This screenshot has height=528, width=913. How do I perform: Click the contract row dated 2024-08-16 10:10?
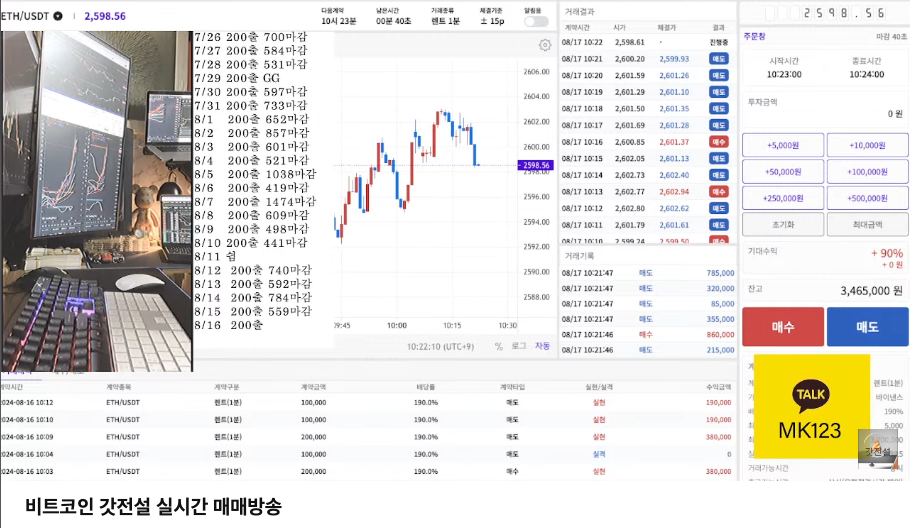367,420
